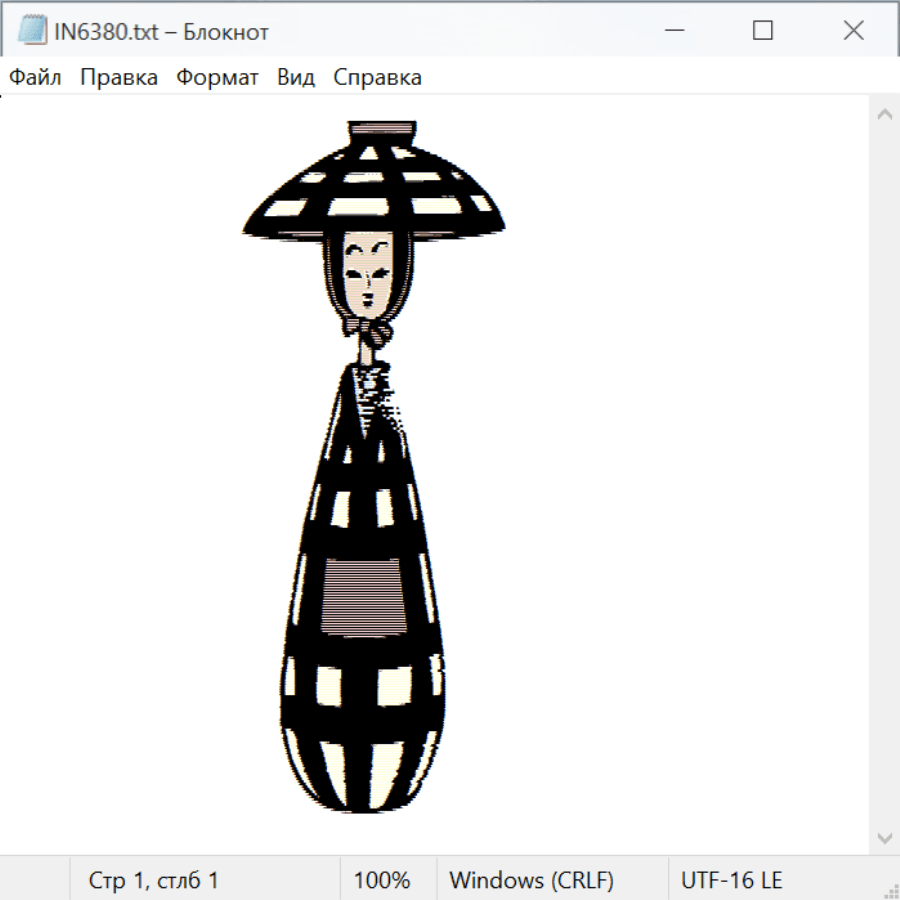Click the Notepad icon in title bar

click(32, 31)
